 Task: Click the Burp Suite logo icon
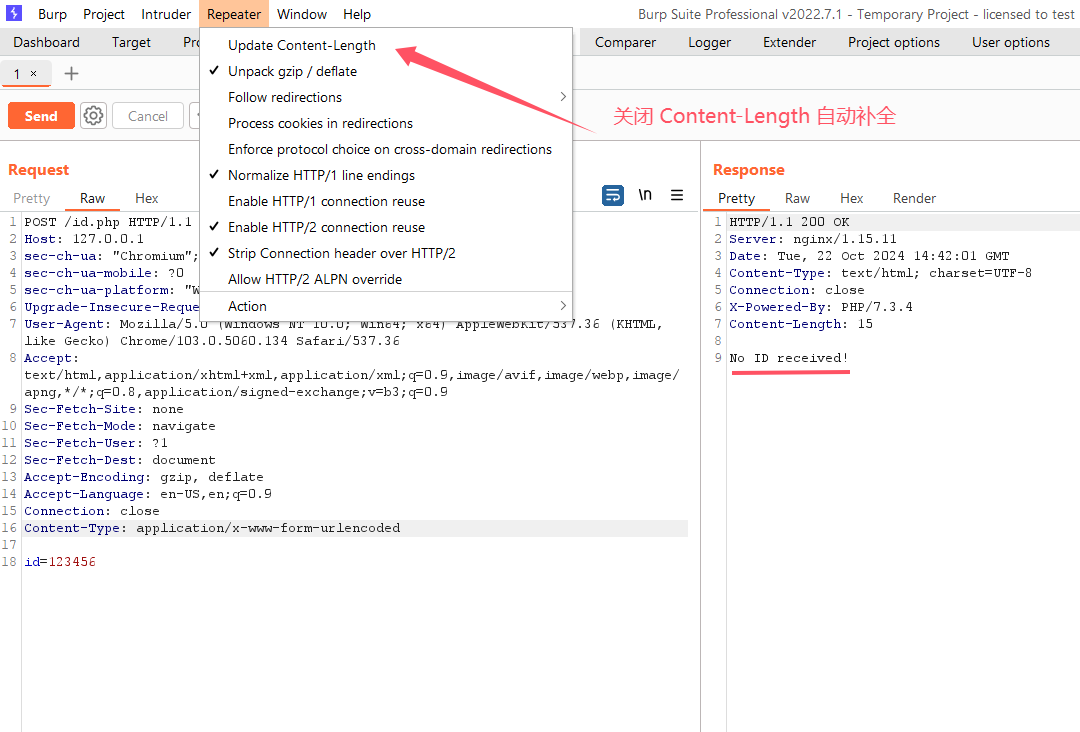click(x=13, y=13)
